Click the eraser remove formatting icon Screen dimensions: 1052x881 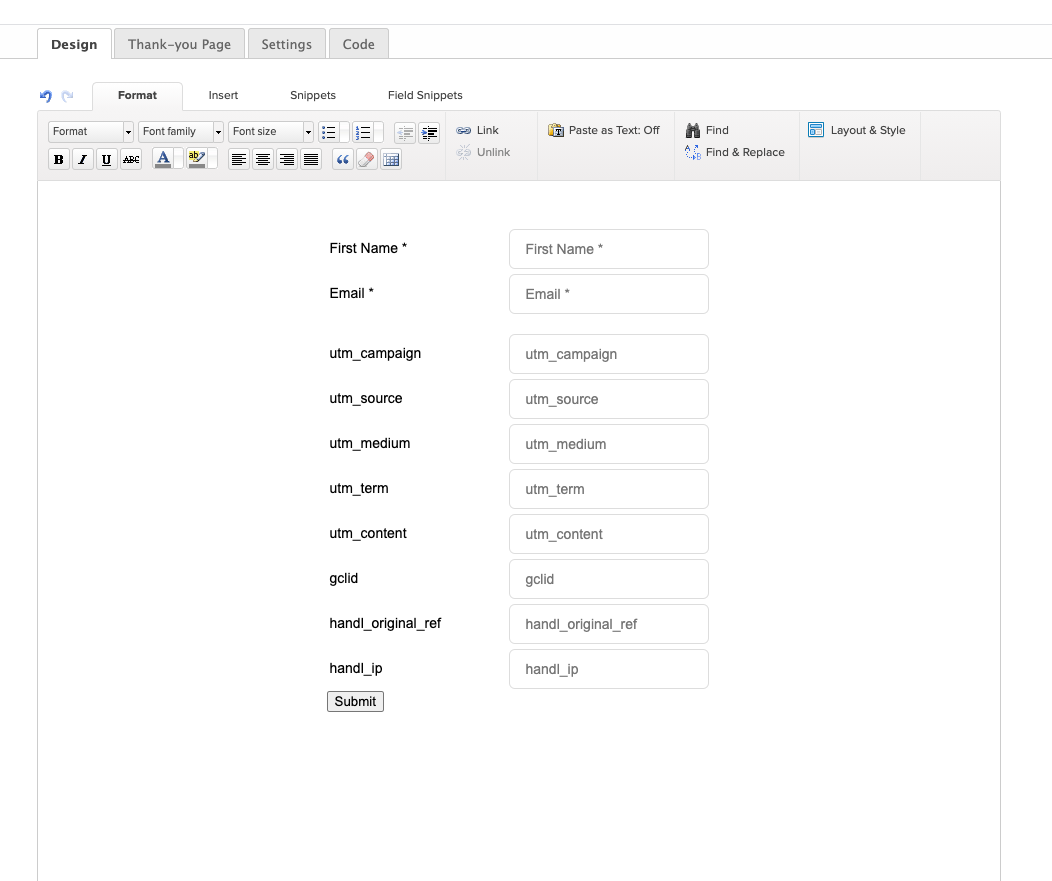click(x=367, y=159)
